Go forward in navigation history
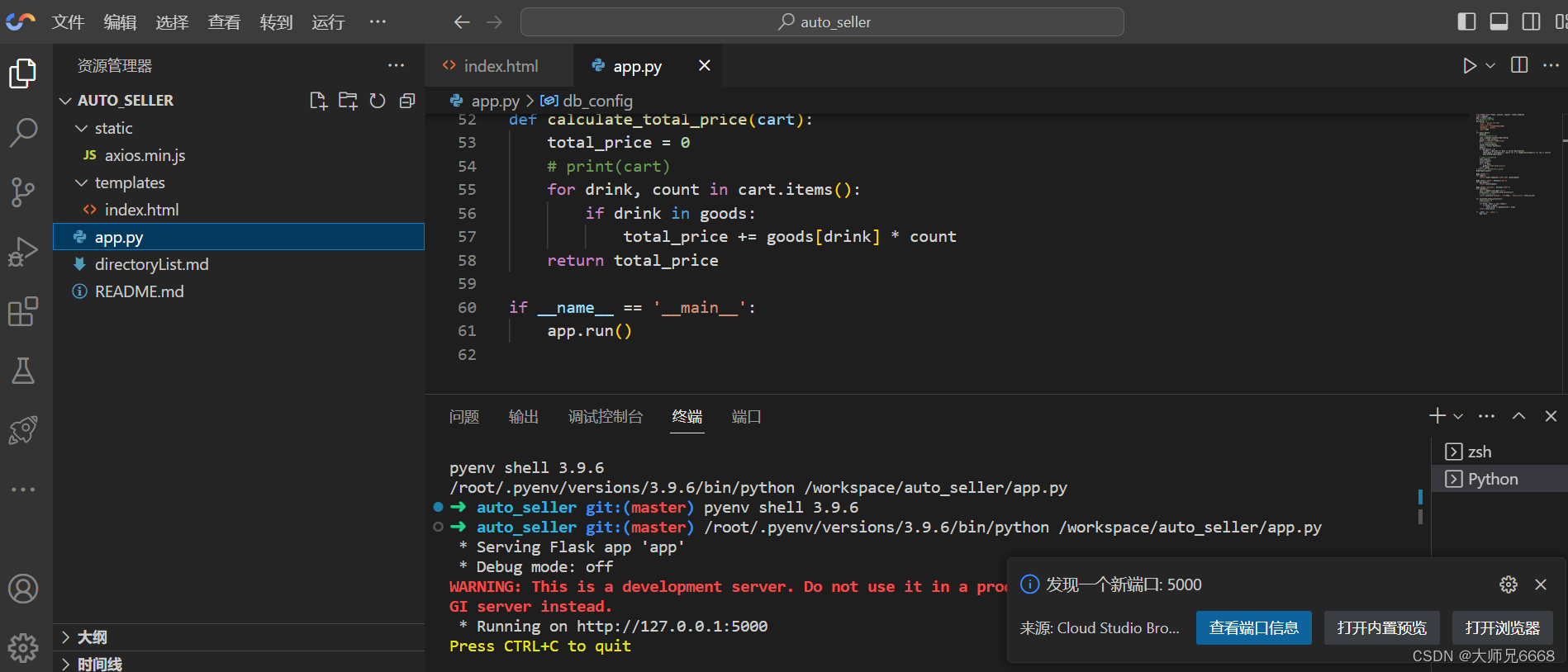This screenshot has width=1568, height=672. pyautogui.click(x=494, y=22)
